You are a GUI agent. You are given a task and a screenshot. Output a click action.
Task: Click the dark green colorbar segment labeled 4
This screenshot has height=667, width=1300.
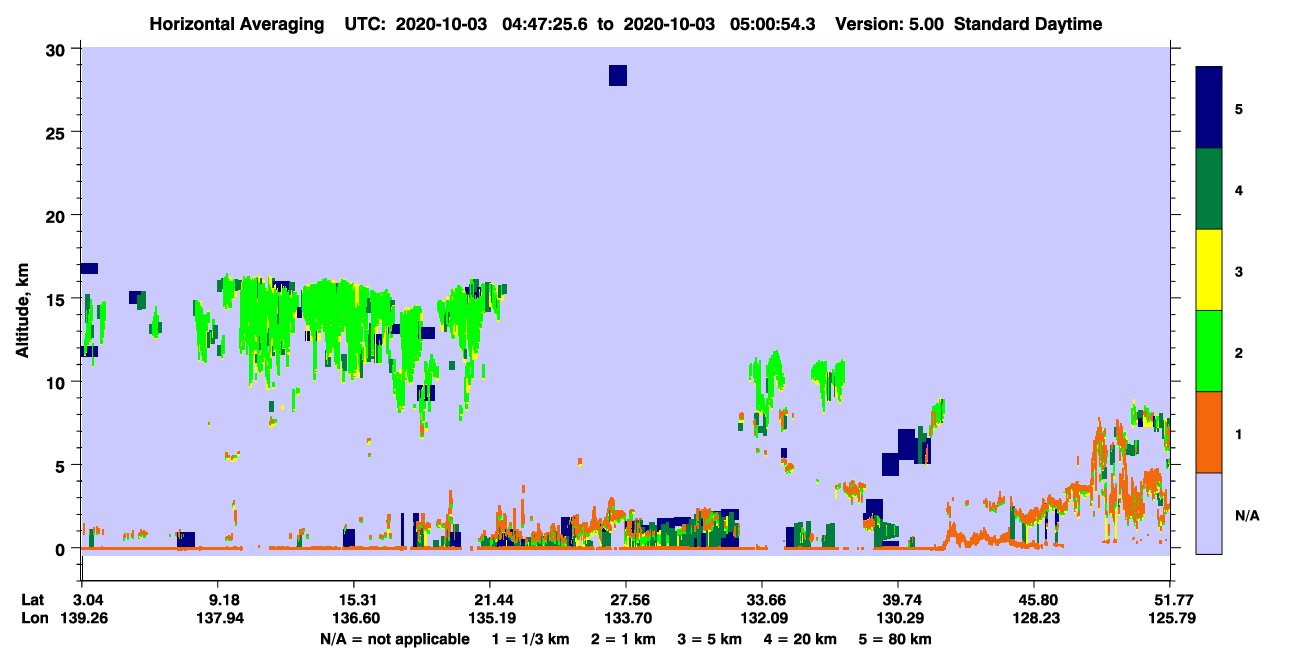[x=1209, y=189]
